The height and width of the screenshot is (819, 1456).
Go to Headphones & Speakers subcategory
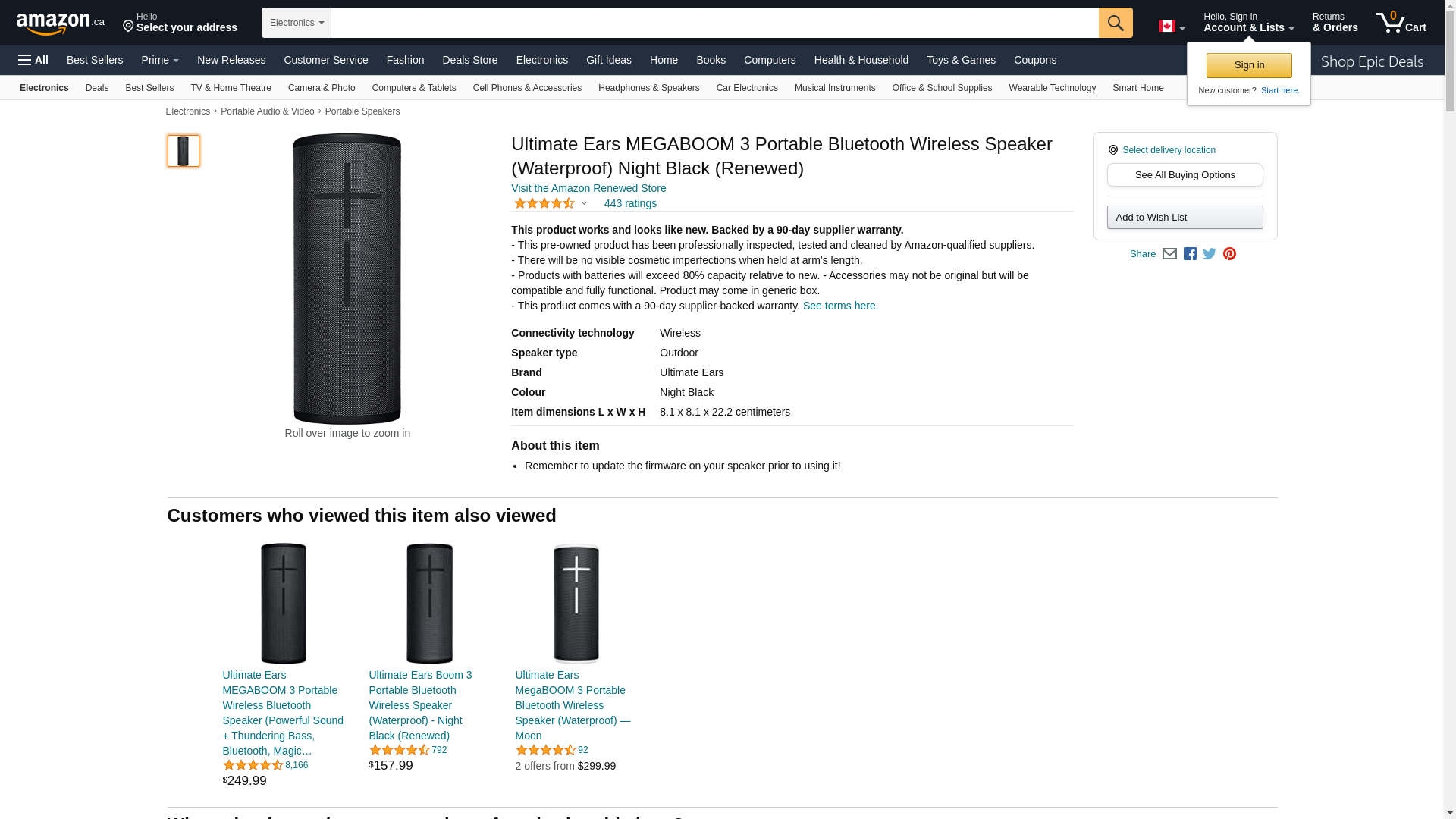(x=648, y=88)
